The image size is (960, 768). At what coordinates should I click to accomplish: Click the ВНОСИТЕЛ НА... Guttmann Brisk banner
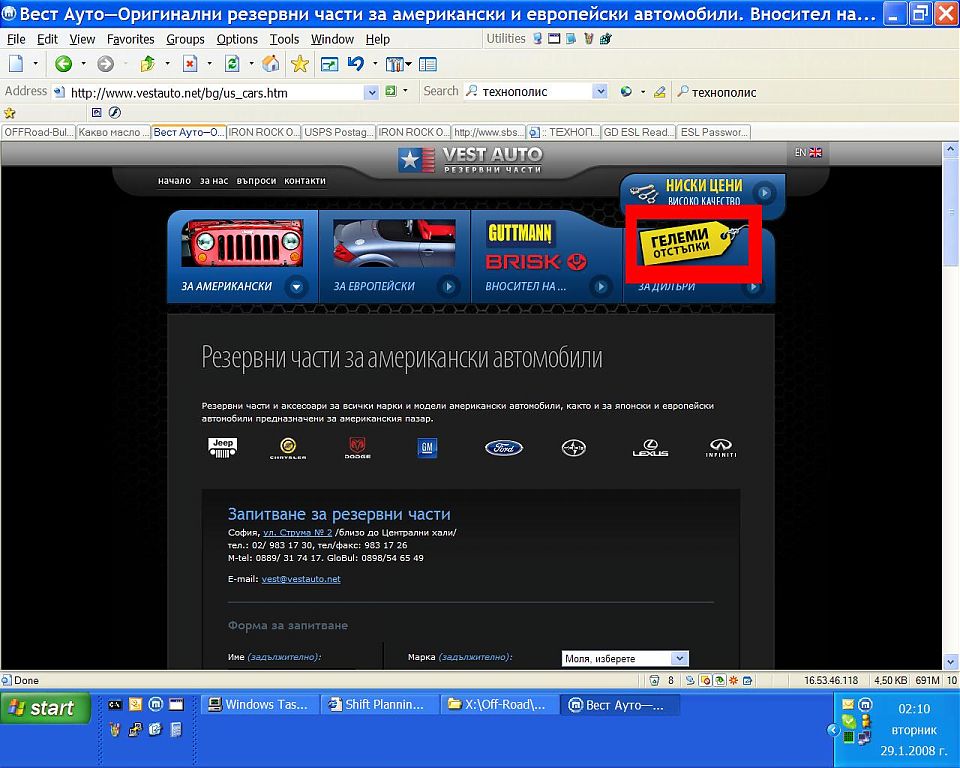pos(547,257)
